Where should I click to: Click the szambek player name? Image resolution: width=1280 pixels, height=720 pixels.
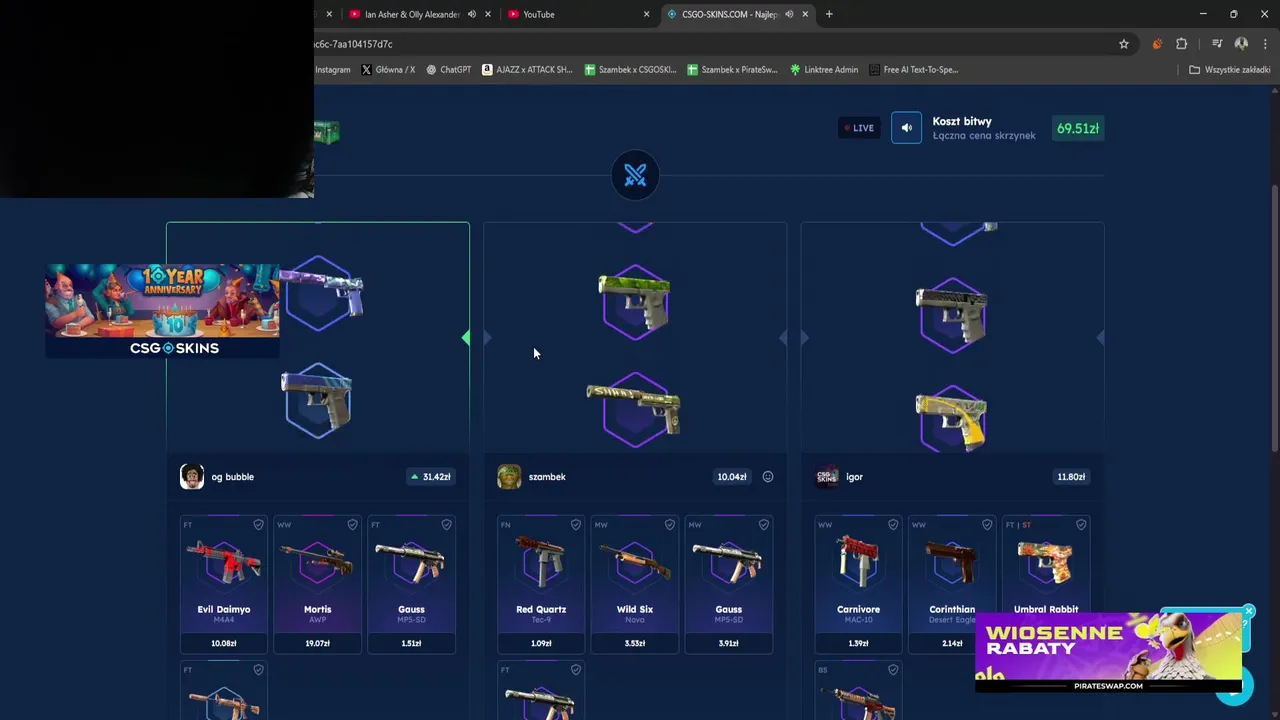tap(547, 477)
